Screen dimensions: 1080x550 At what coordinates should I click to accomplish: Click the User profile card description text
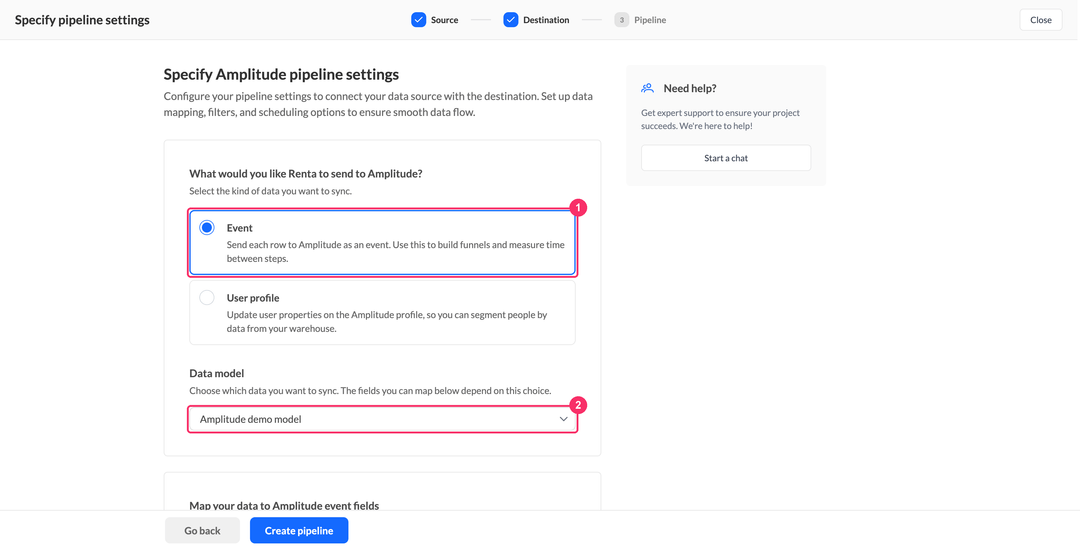tap(387, 321)
